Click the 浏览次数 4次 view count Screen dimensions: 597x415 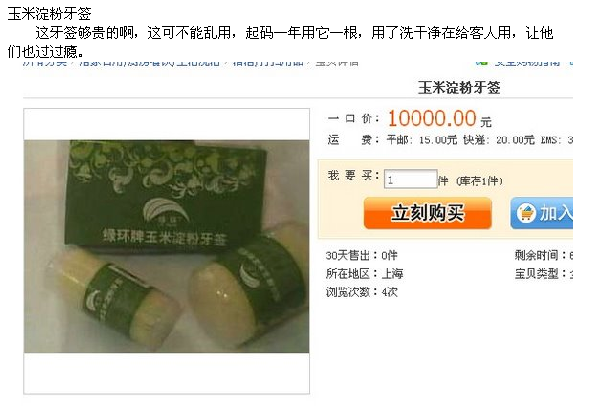point(361,292)
